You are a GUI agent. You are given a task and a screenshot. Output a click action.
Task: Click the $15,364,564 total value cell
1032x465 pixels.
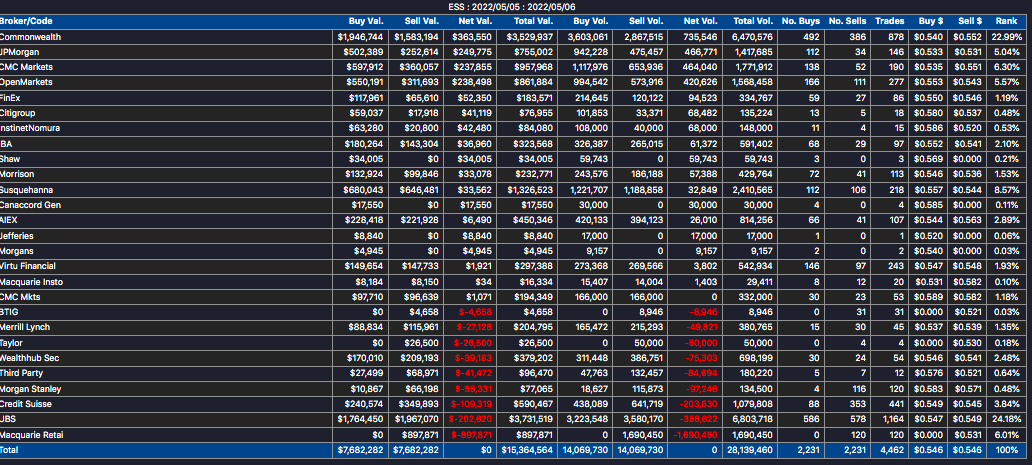528,451
